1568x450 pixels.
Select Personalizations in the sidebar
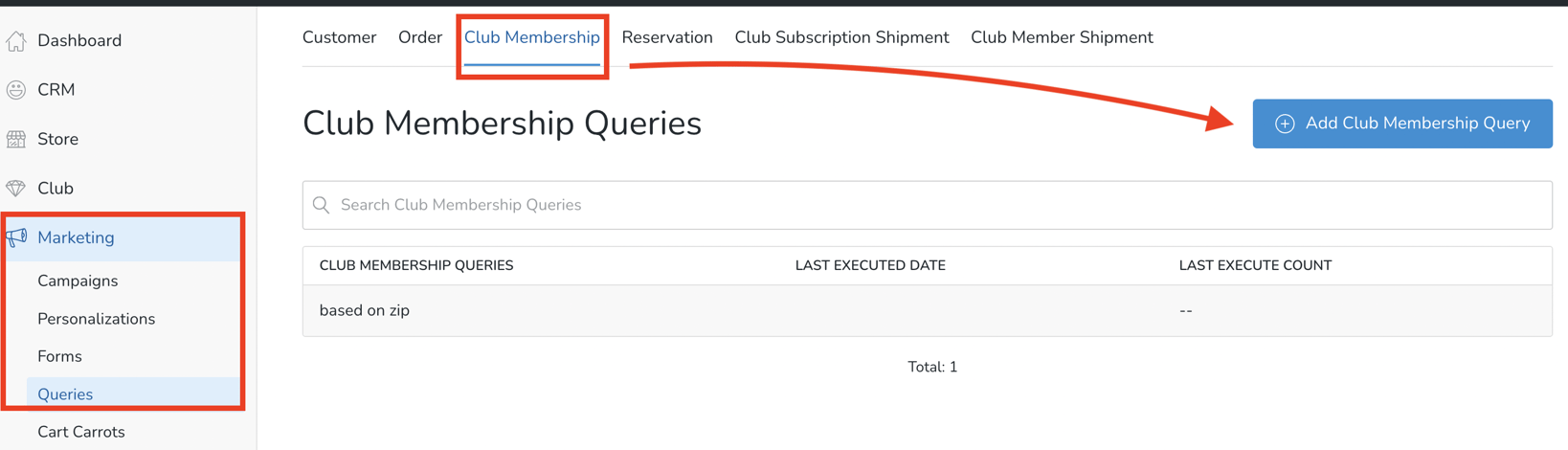point(96,319)
